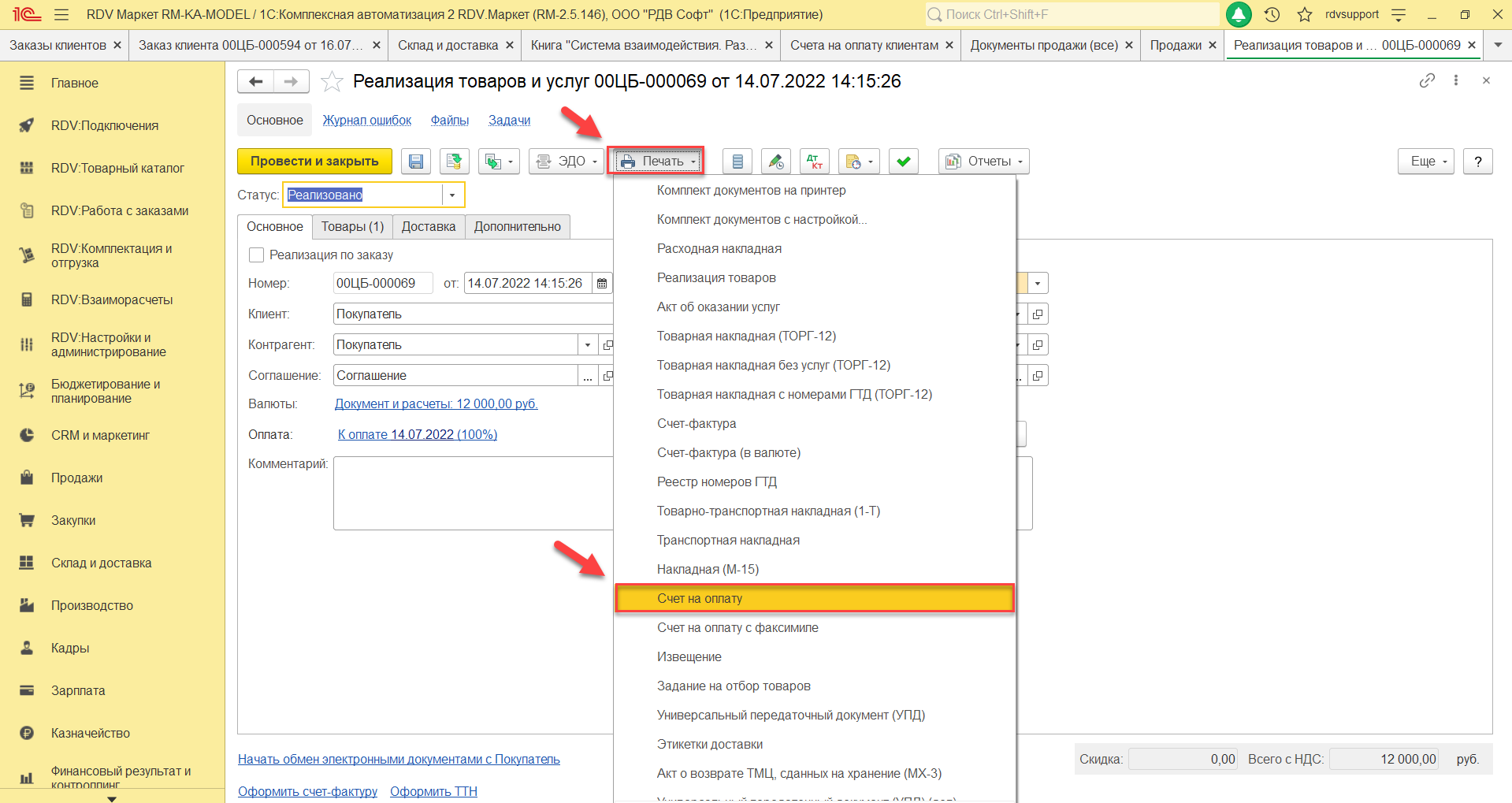Image resolution: width=1512 pixels, height=803 pixels.
Task: Click the green checkmark toolbar icon
Action: (903, 162)
